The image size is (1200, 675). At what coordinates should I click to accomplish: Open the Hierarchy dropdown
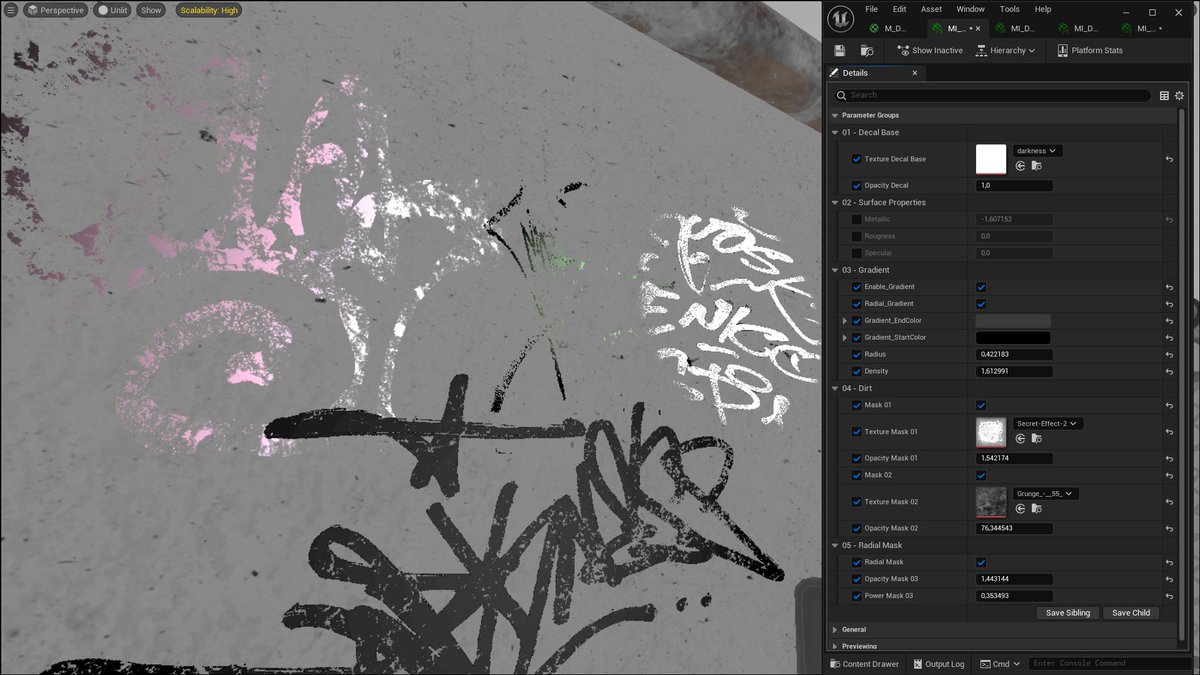pos(1006,50)
